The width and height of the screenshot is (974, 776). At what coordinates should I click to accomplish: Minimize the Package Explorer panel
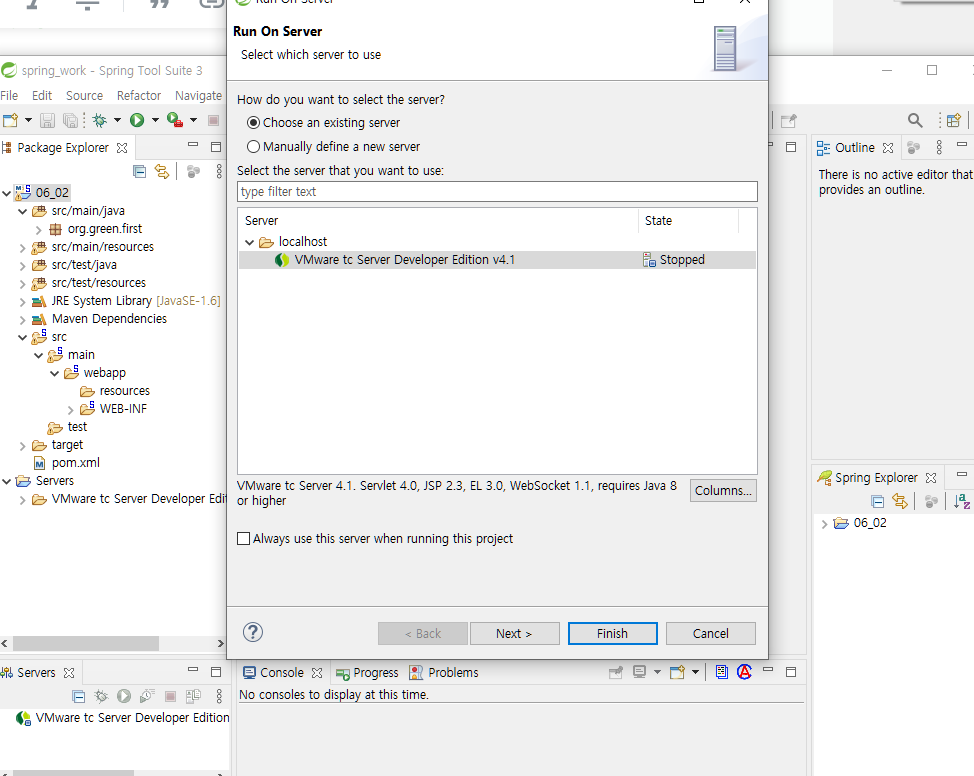193,145
